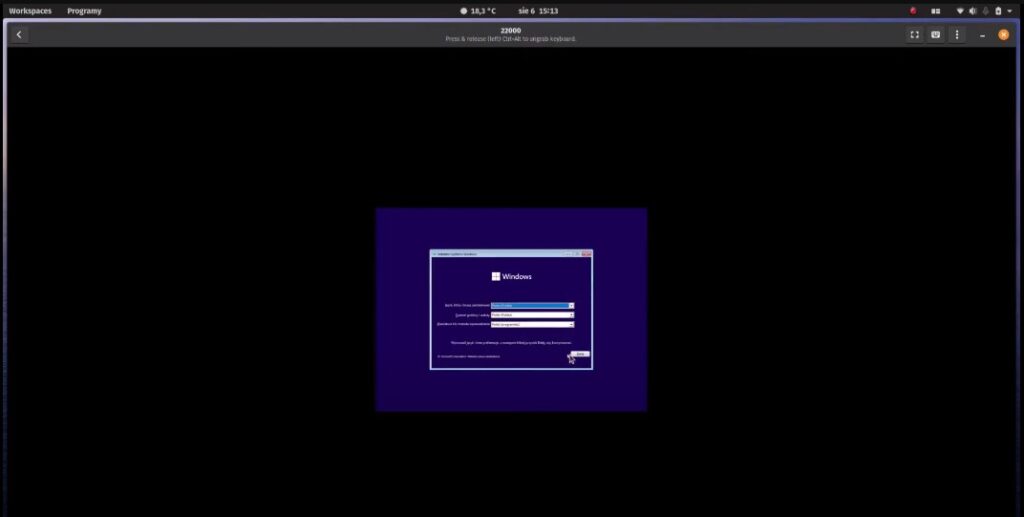Click the Wi-Fi network icon
This screenshot has height=517, width=1024.
point(960,11)
